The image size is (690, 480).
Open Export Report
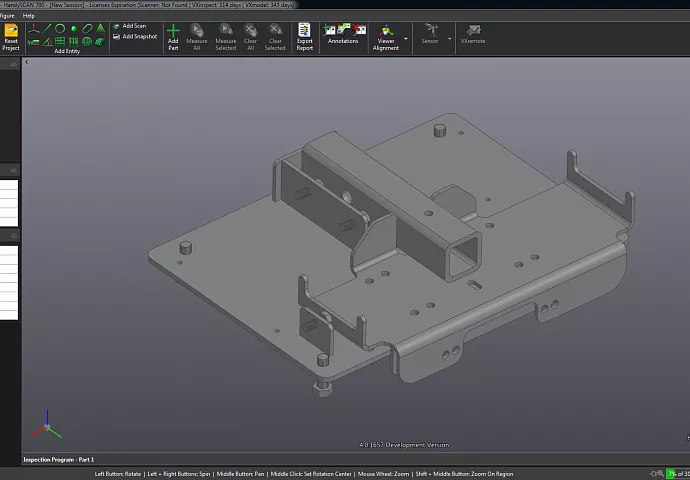click(x=305, y=37)
